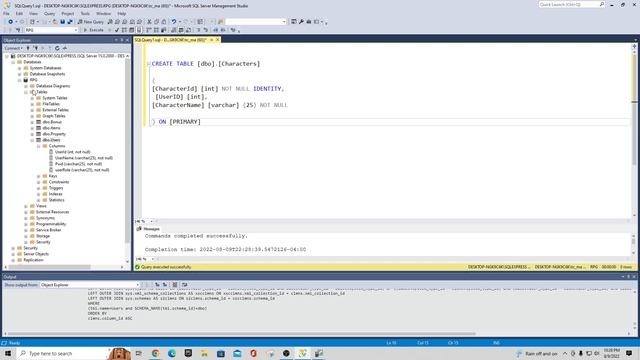Select the dbo.Bonus table

click(51, 122)
